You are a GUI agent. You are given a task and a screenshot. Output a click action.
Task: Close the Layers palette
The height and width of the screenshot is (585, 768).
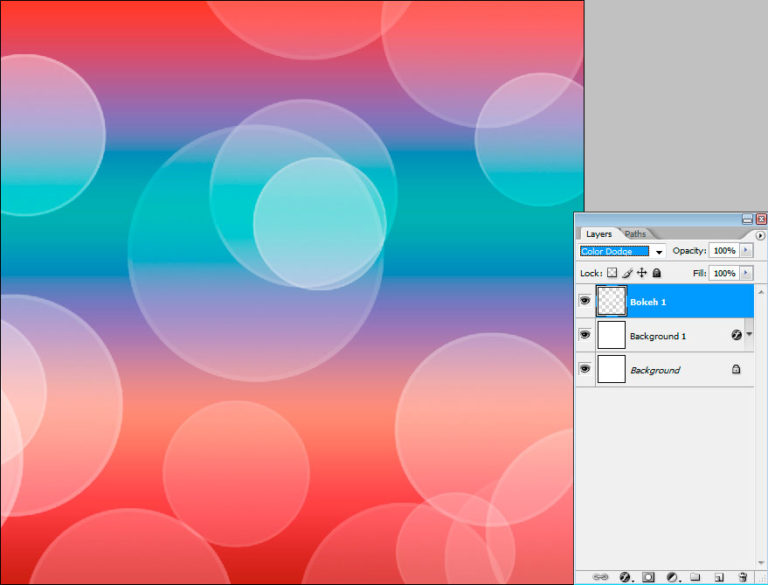coord(761,219)
